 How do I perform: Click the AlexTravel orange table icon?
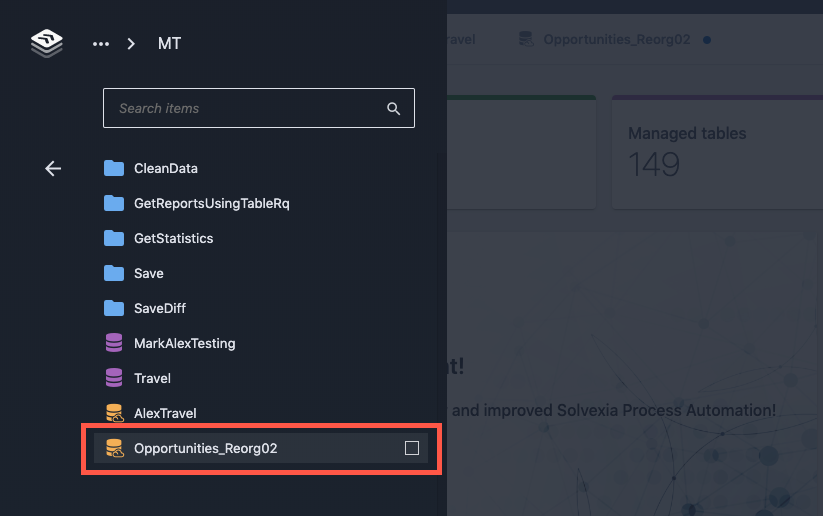114,413
